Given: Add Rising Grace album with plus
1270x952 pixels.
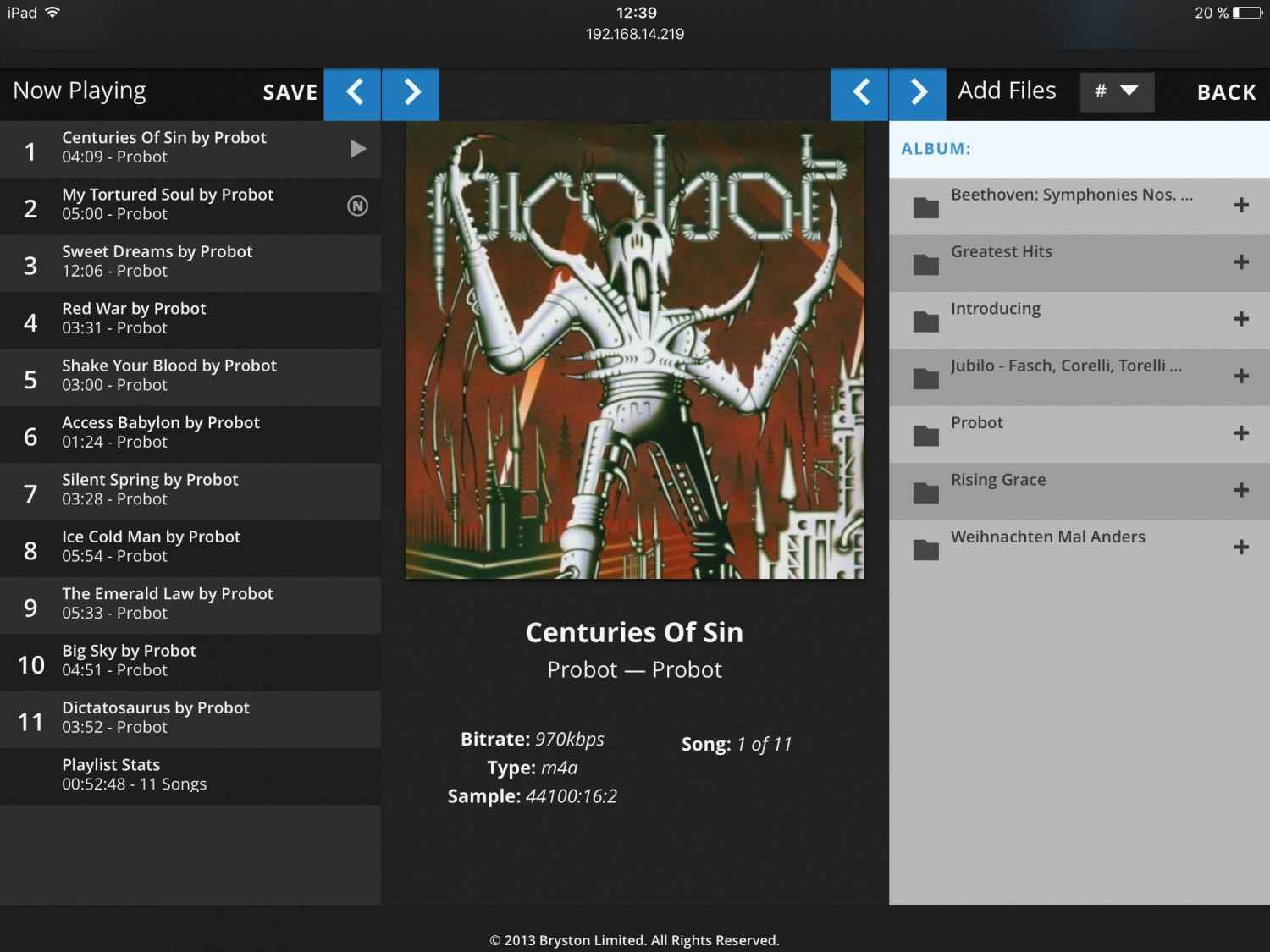Looking at the screenshot, I should (1241, 490).
